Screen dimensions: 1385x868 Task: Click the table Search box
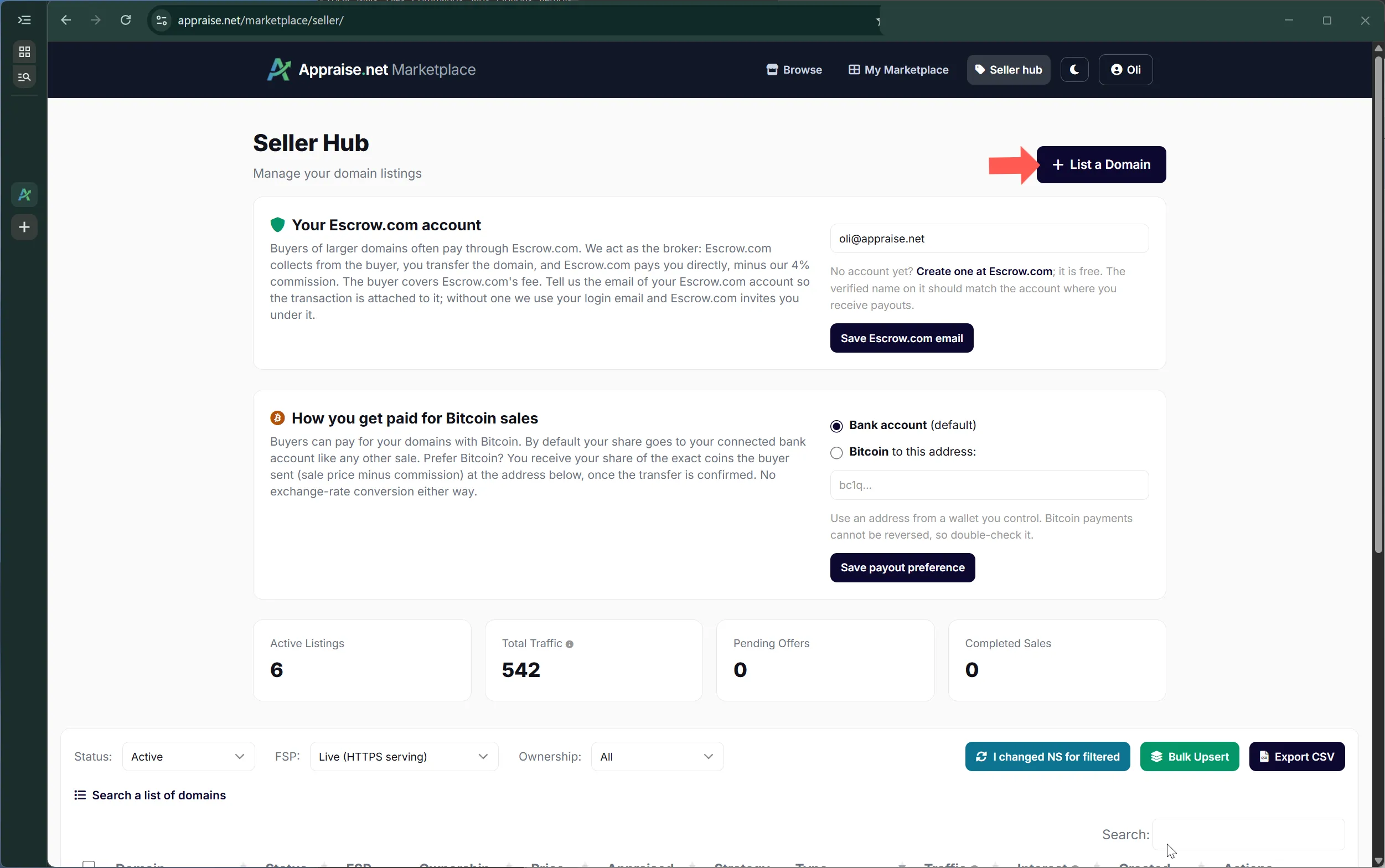pos(1248,834)
